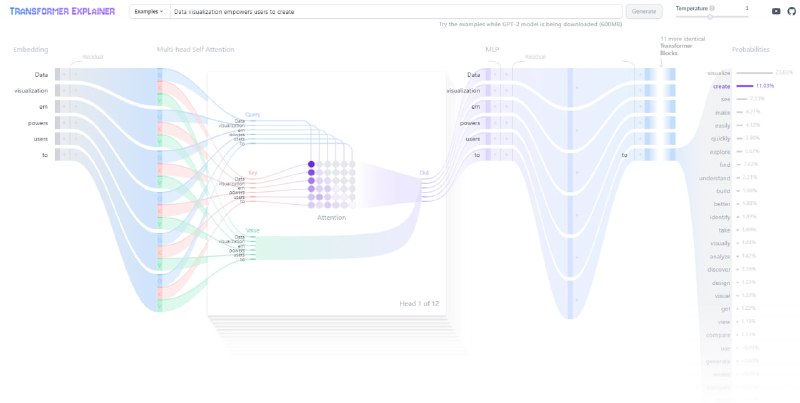
Task: Click the 'get' probability token
Action: click(727, 309)
